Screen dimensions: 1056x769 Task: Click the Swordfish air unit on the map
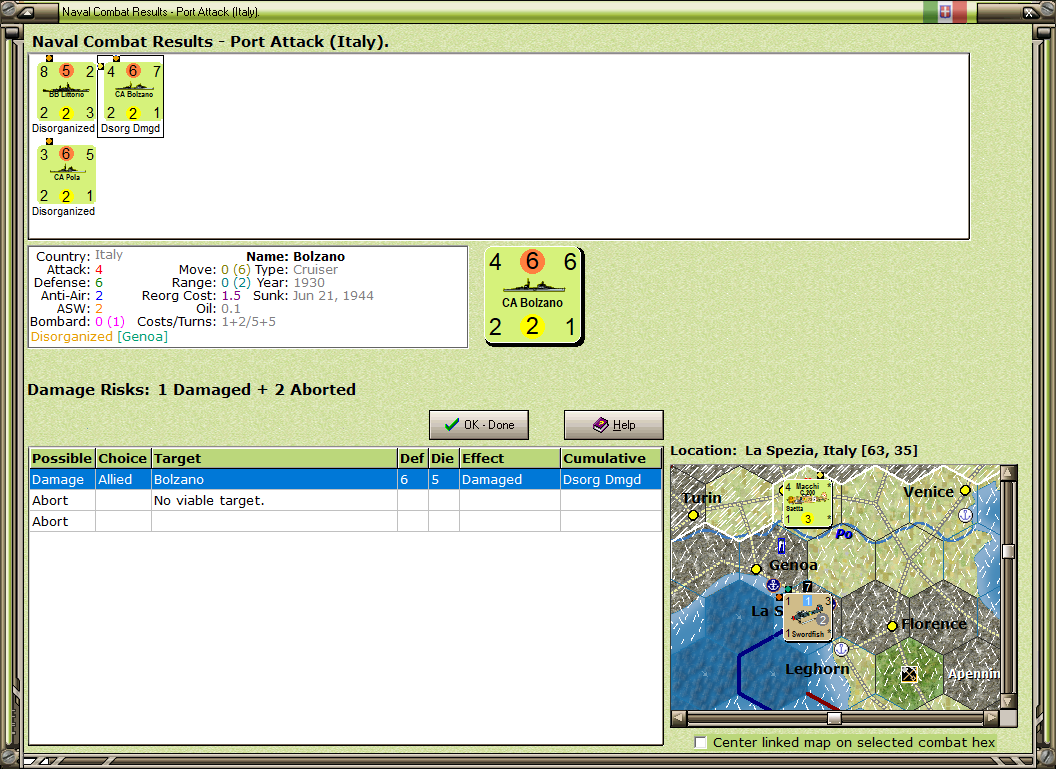click(x=807, y=617)
